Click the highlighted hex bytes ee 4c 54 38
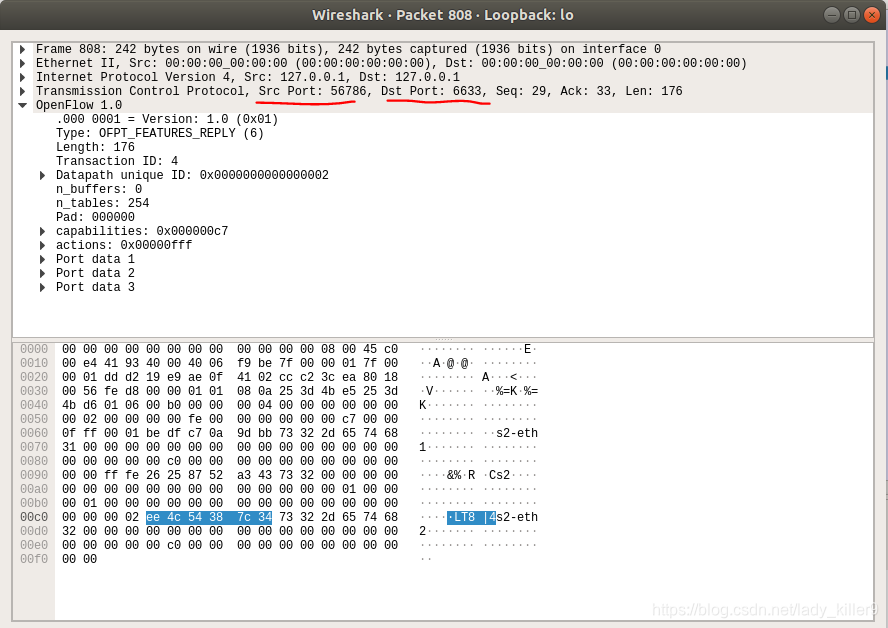Image resolution: width=888 pixels, height=628 pixels. tap(185, 517)
